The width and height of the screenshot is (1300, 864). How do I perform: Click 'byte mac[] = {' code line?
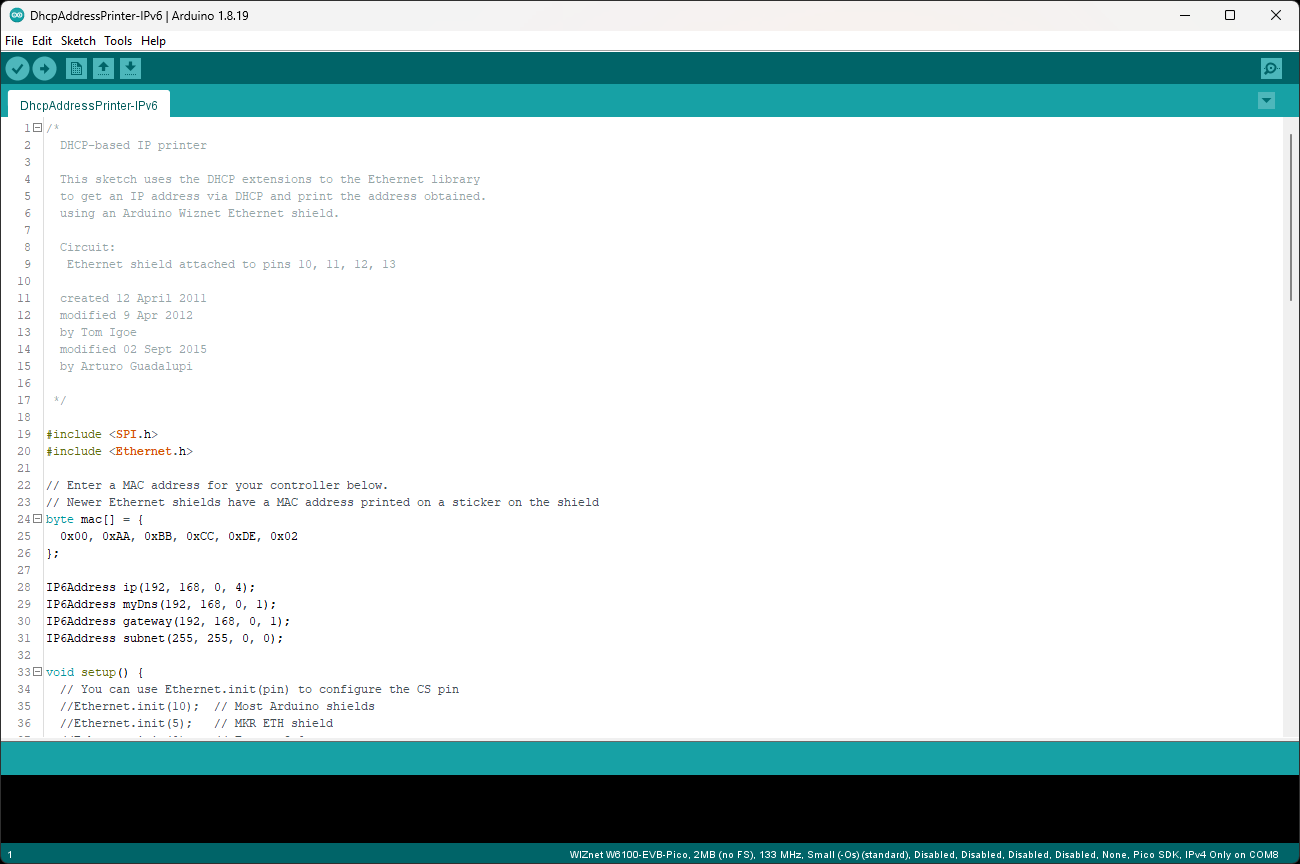pyautogui.click(x=95, y=519)
